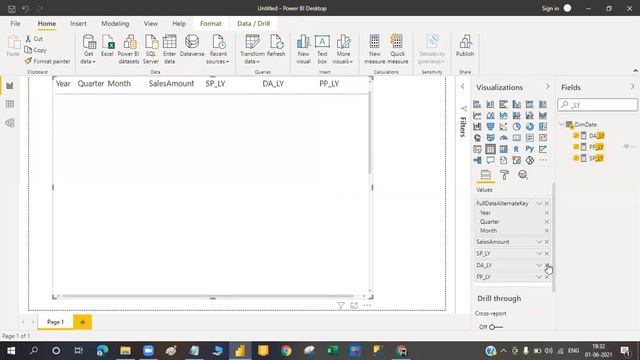Uncheck the PP_LY field checkbox
The image size is (640, 360).
(x=576, y=147)
